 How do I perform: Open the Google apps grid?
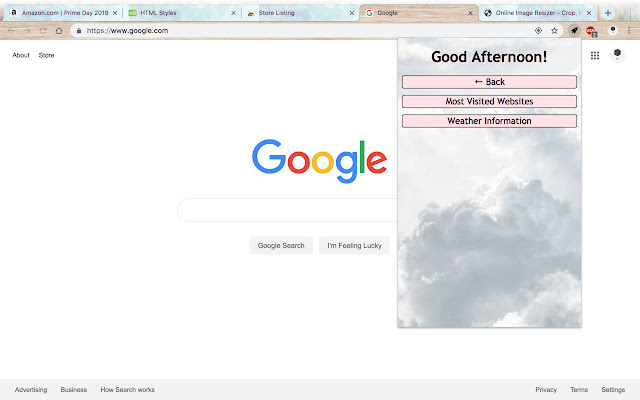pyautogui.click(x=595, y=55)
